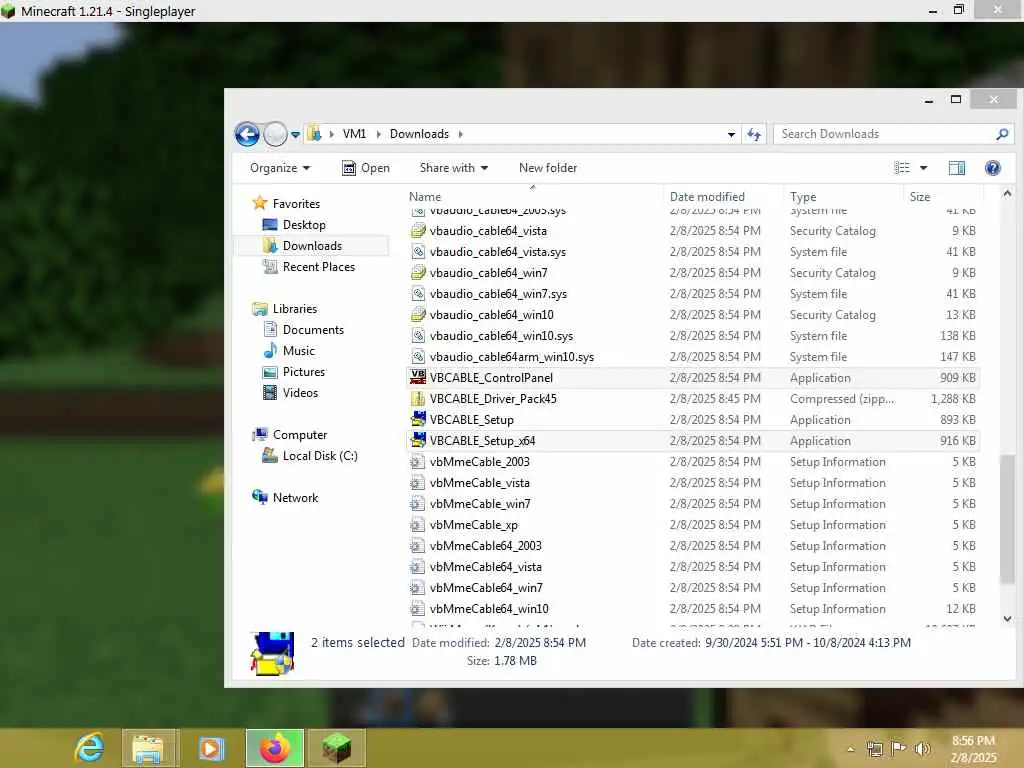Select vbMmeCable_2003 setup information icon

pyautogui.click(x=418, y=462)
